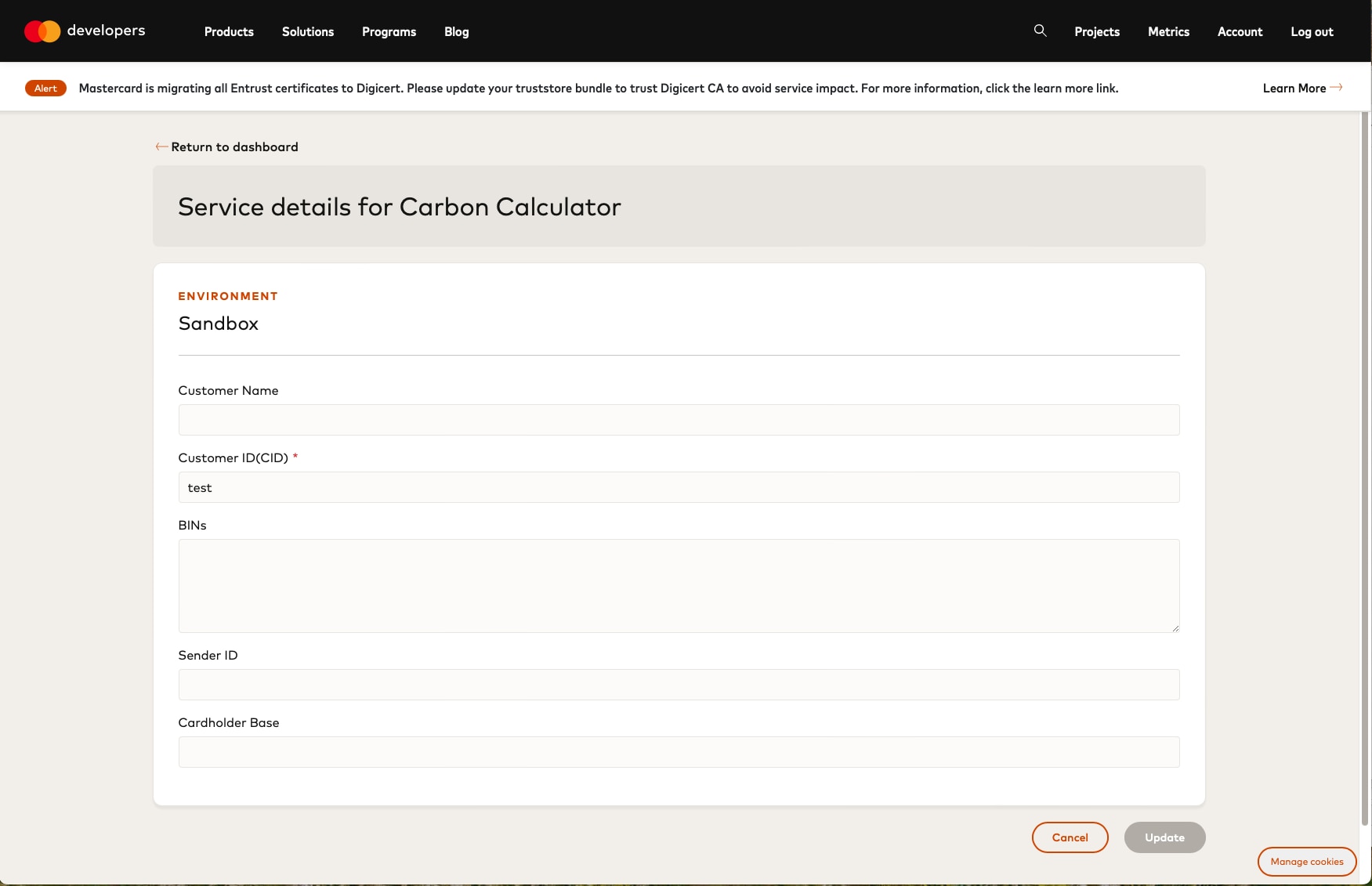Open the Account page
This screenshot has height=886, width=1372.
point(1240,31)
